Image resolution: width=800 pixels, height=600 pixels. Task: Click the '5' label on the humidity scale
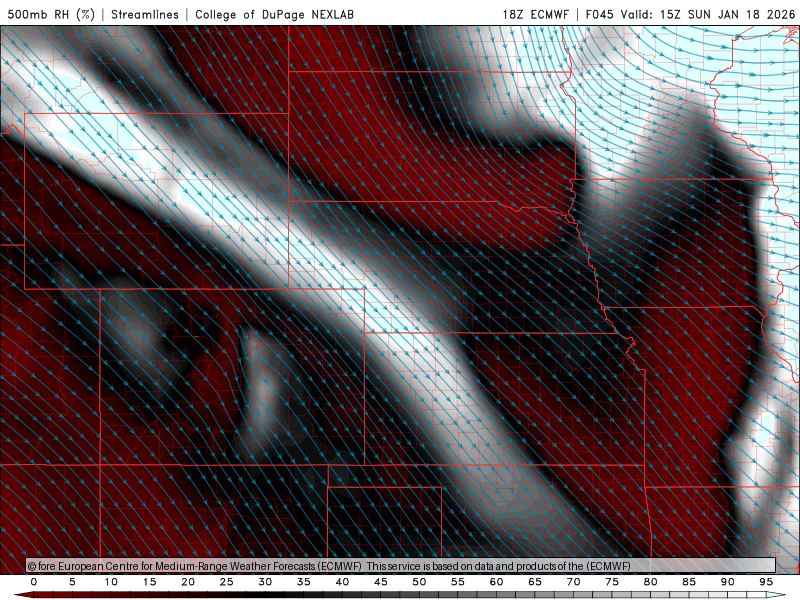(72, 582)
